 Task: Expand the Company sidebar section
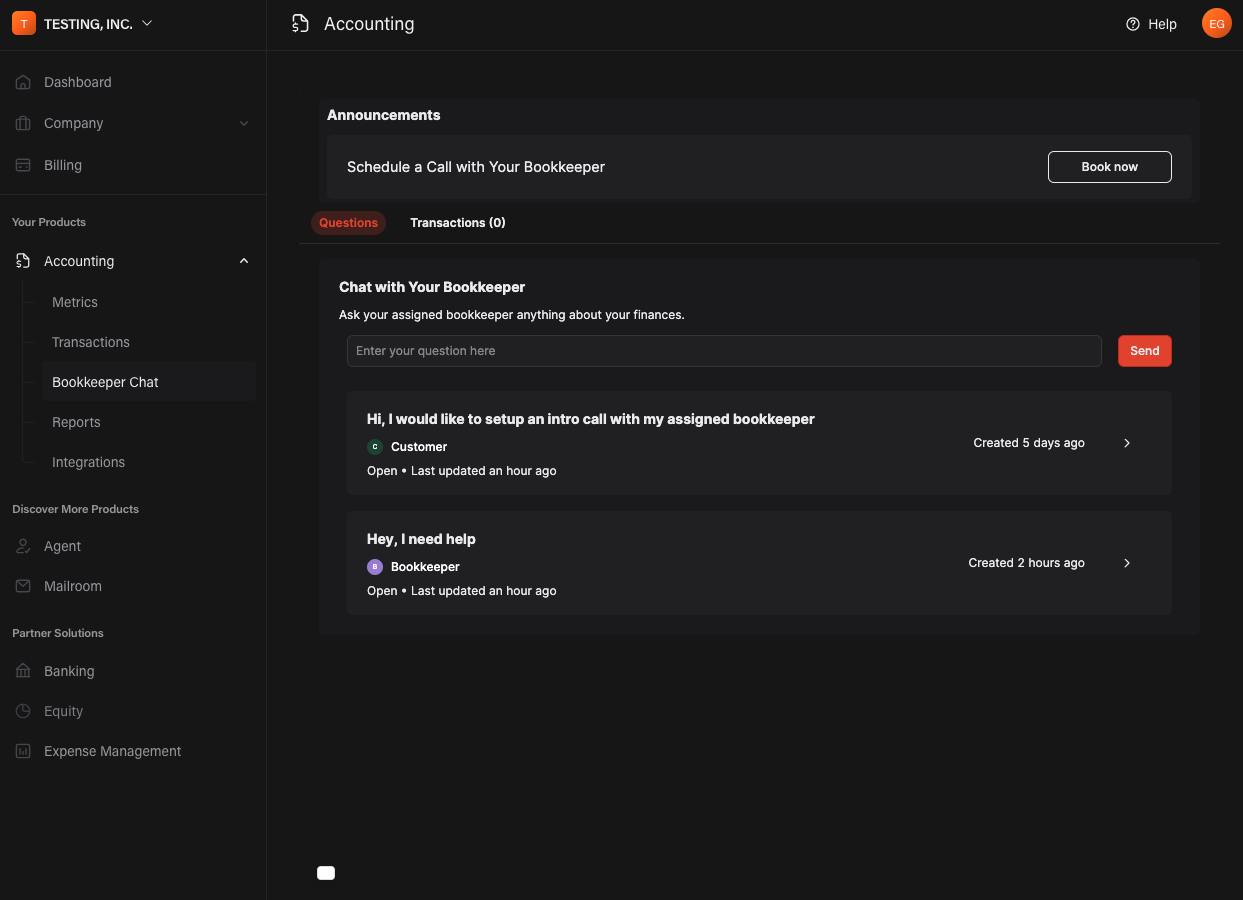pyautogui.click(x=244, y=123)
